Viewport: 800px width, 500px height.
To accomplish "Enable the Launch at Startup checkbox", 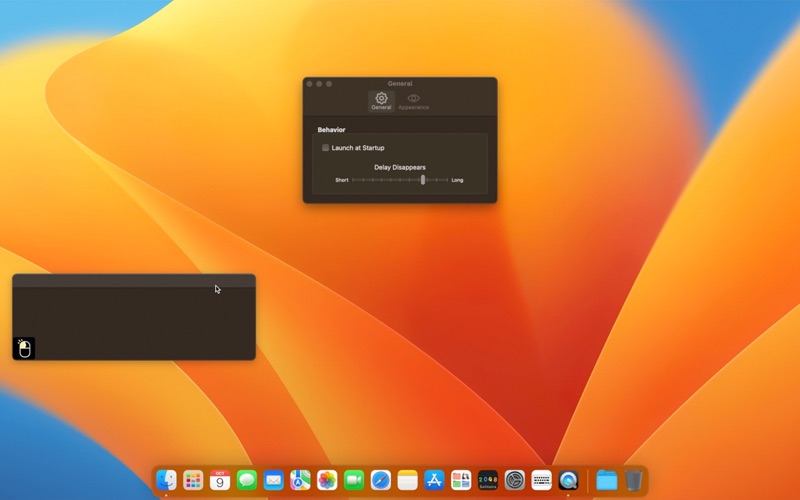I will (x=326, y=148).
